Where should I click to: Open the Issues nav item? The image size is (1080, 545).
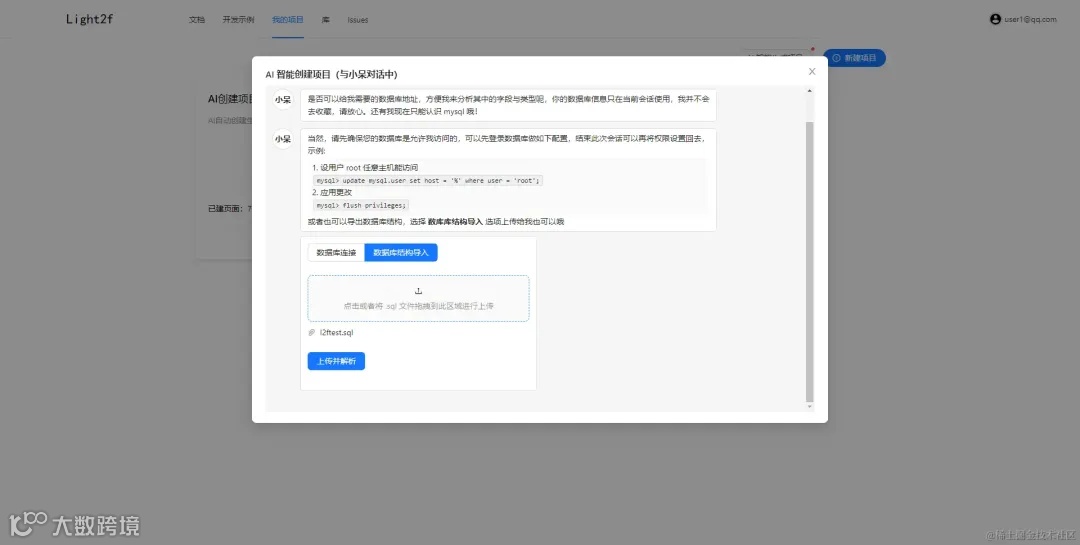(357, 20)
